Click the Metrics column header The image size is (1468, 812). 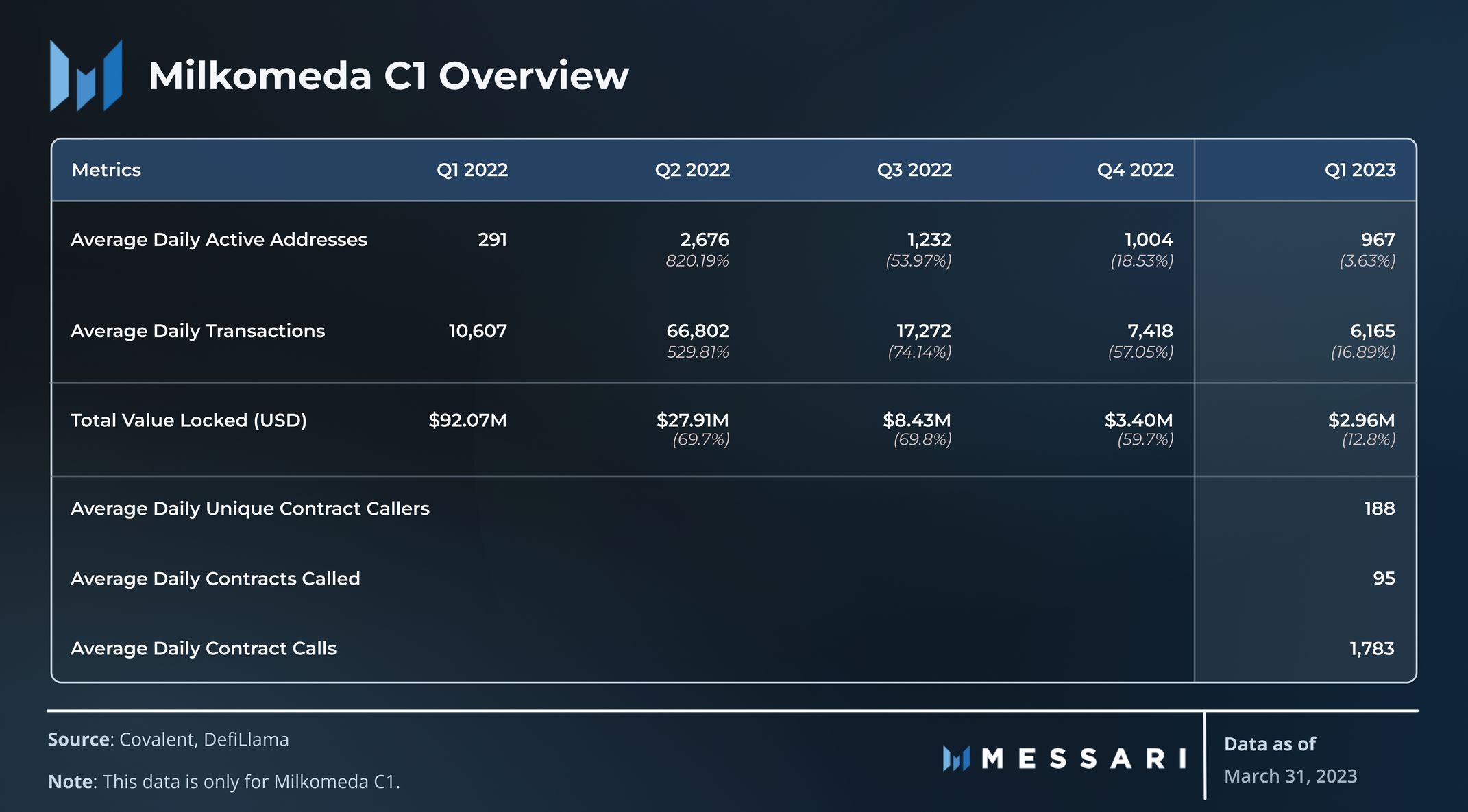click(x=106, y=170)
